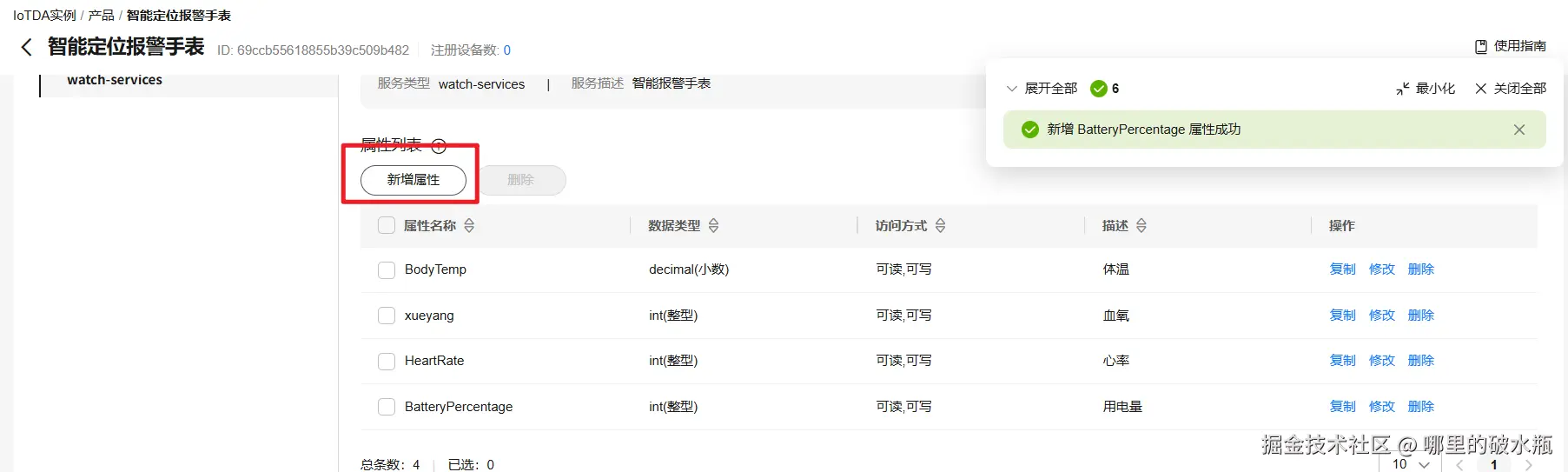Go to 产品 in the breadcrumb
The image size is (1568, 472).
coord(101,16)
